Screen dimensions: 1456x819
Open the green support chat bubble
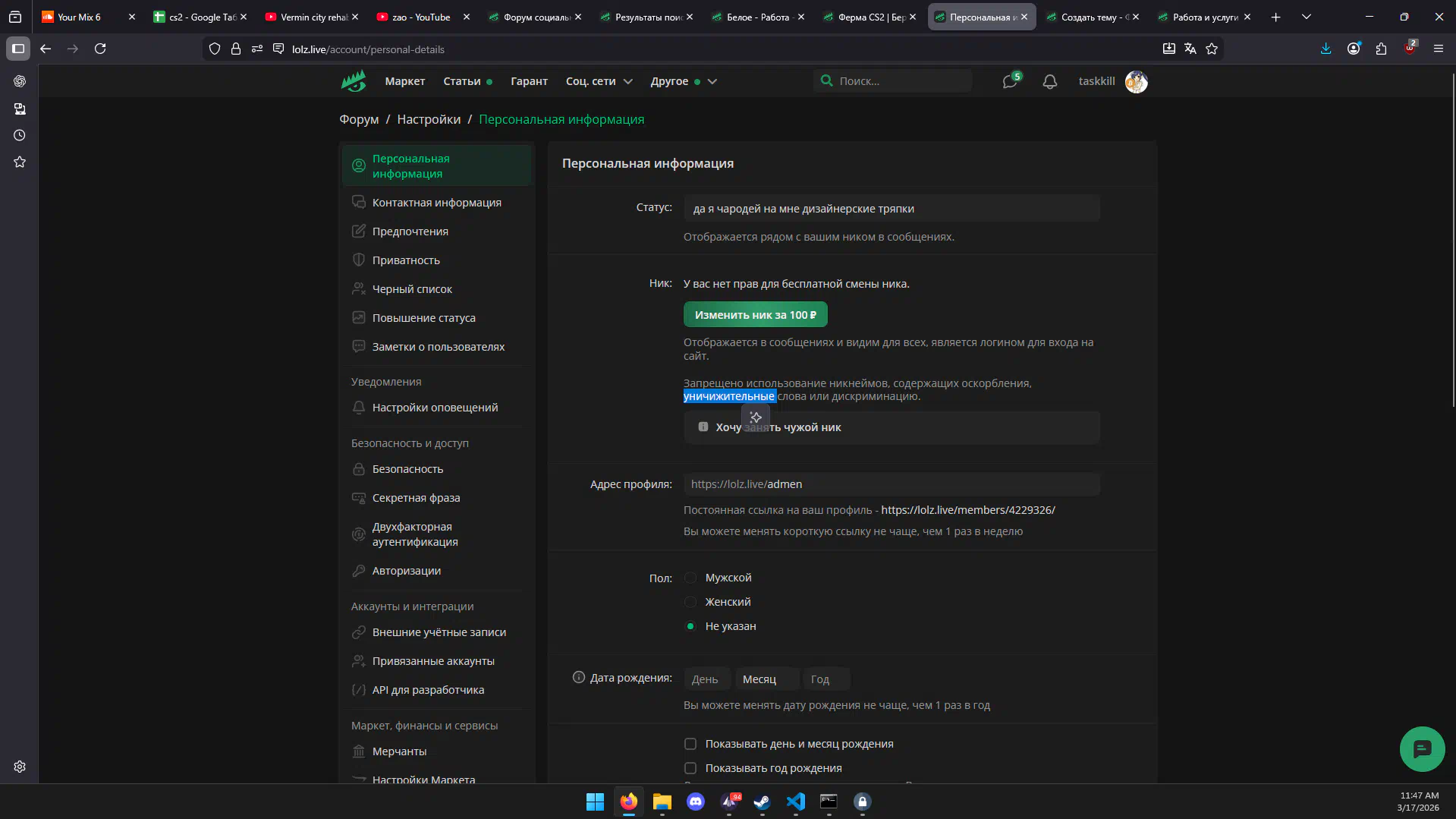click(1421, 749)
